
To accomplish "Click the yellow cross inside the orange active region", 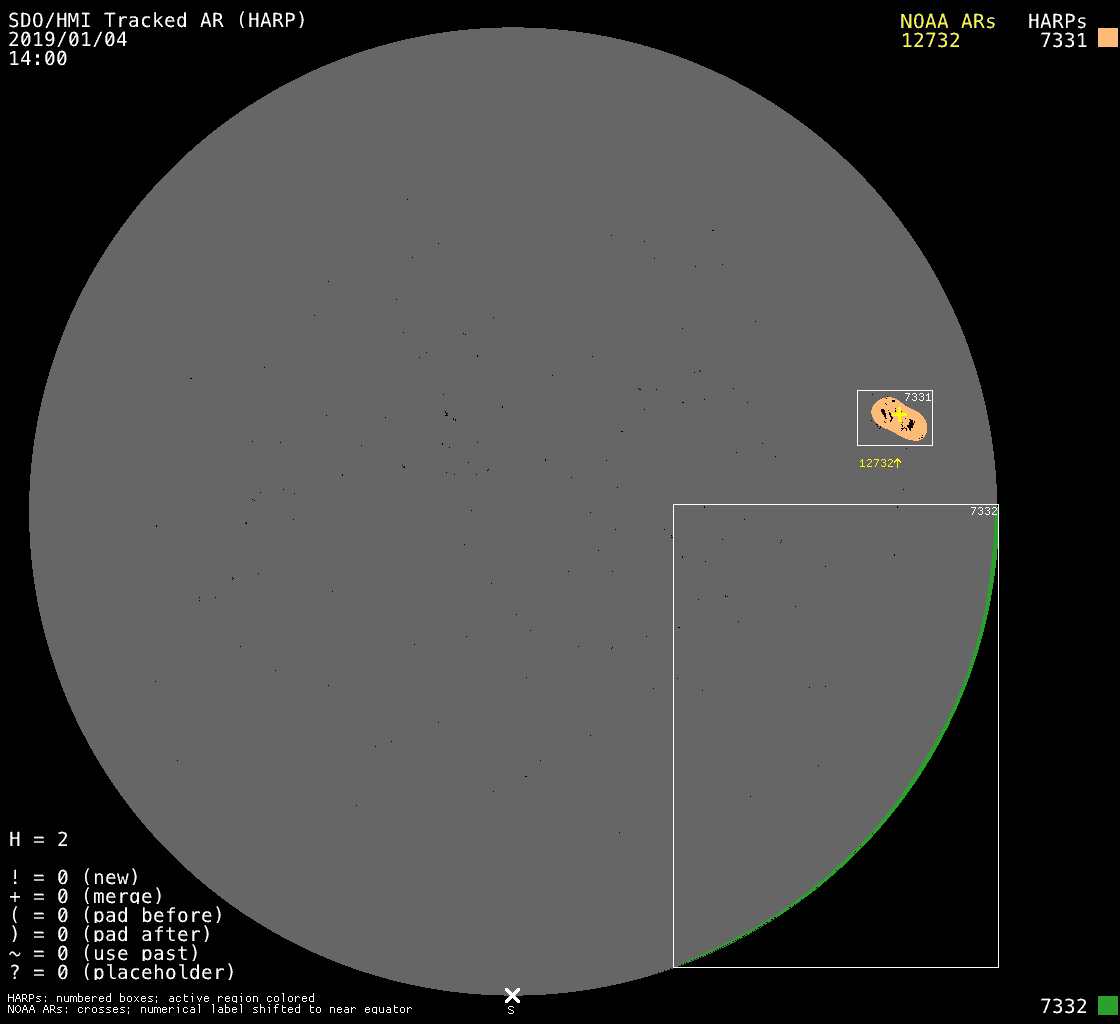I will (898, 414).
